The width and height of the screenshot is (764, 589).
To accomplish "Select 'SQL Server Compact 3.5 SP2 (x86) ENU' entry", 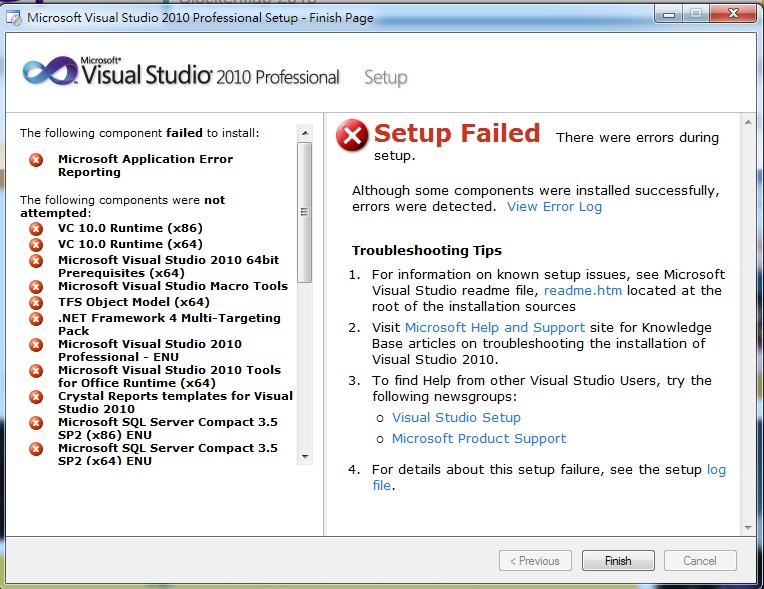I will (x=168, y=428).
